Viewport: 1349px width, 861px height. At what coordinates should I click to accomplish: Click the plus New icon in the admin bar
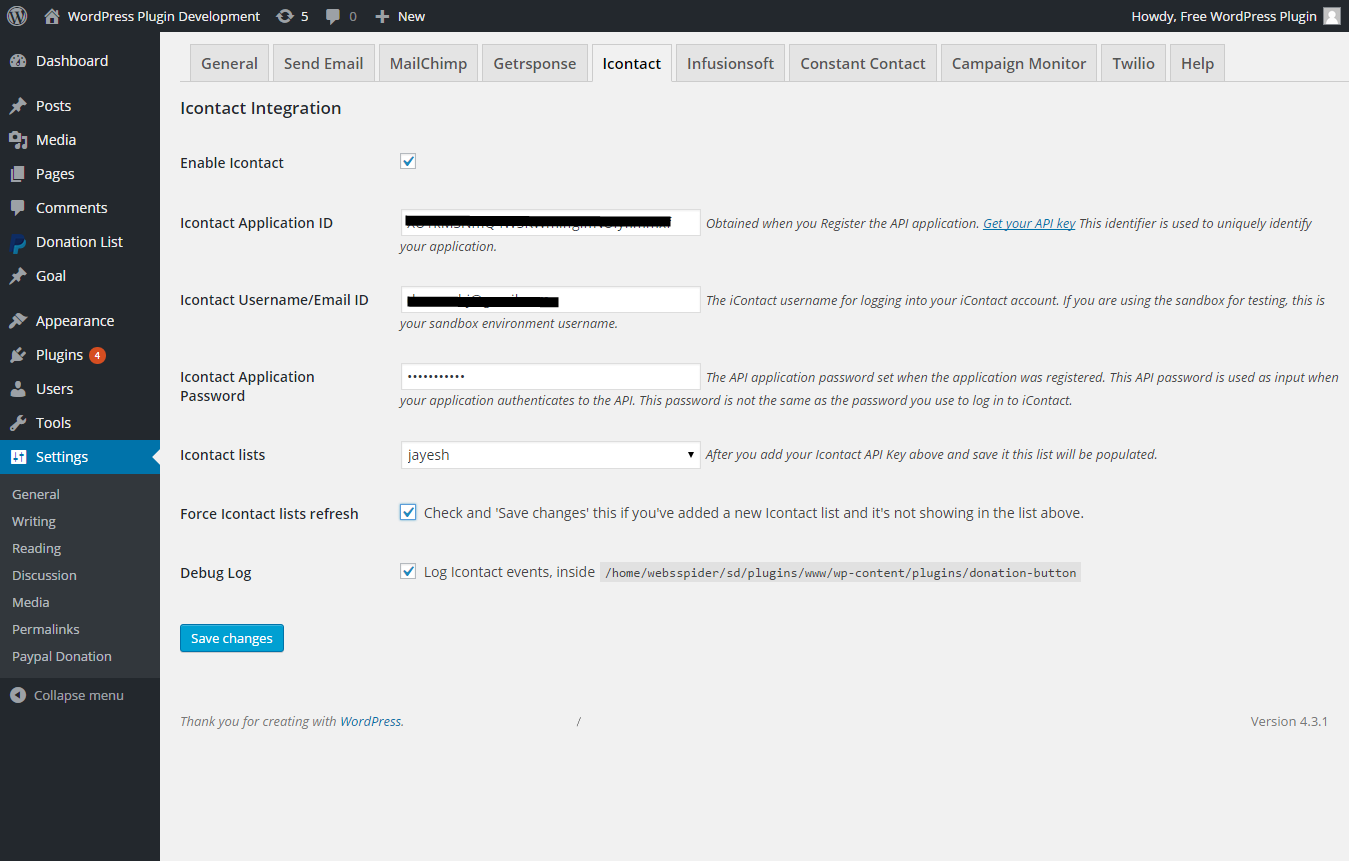pos(382,16)
